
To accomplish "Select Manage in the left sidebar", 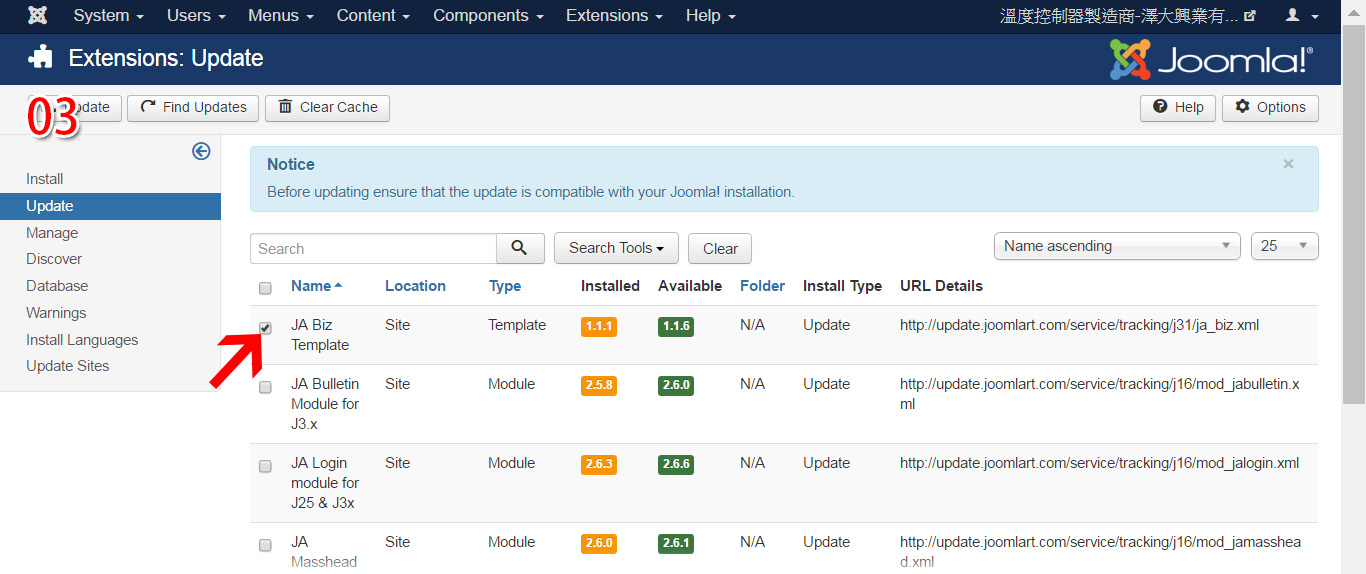I will 52,233.
